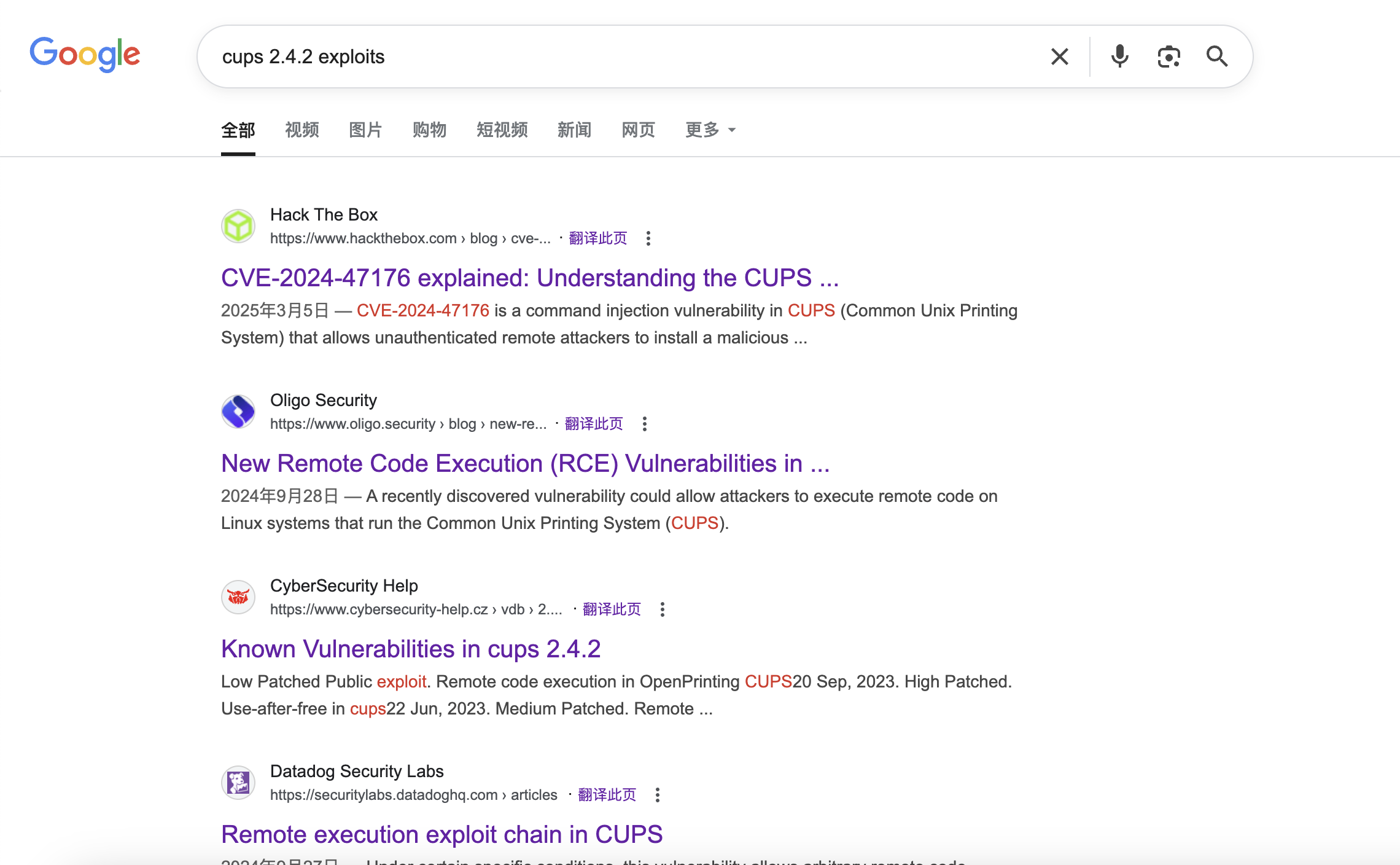Open Remote execution exploit chain in CUPS
This screenshot has width=1400, height=865.
pos(442,834)
